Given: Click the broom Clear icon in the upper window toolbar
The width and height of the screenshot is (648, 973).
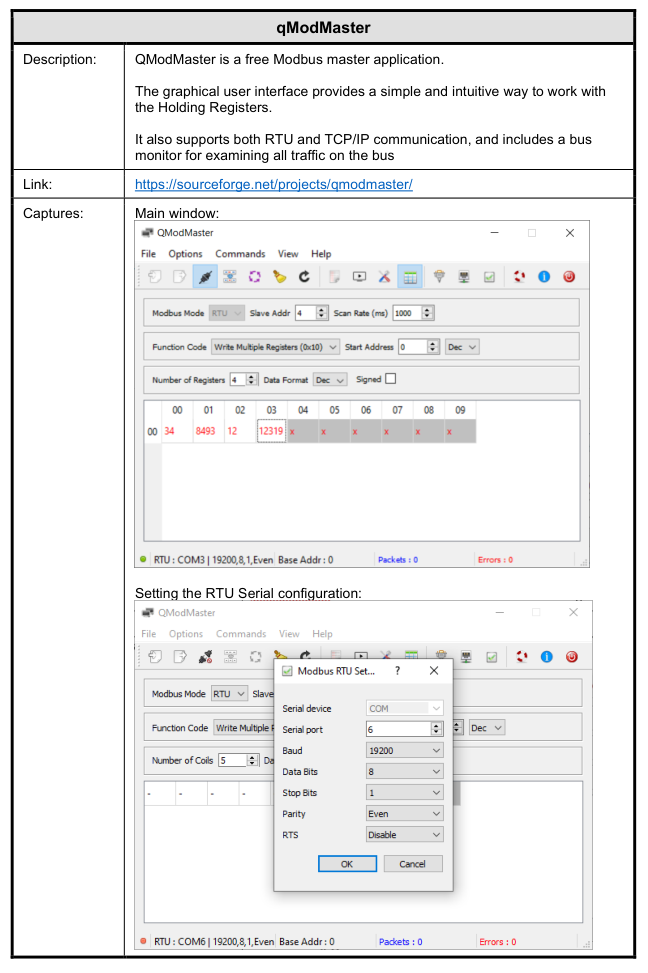Looking at the screenshot, I should coord(279,277).
